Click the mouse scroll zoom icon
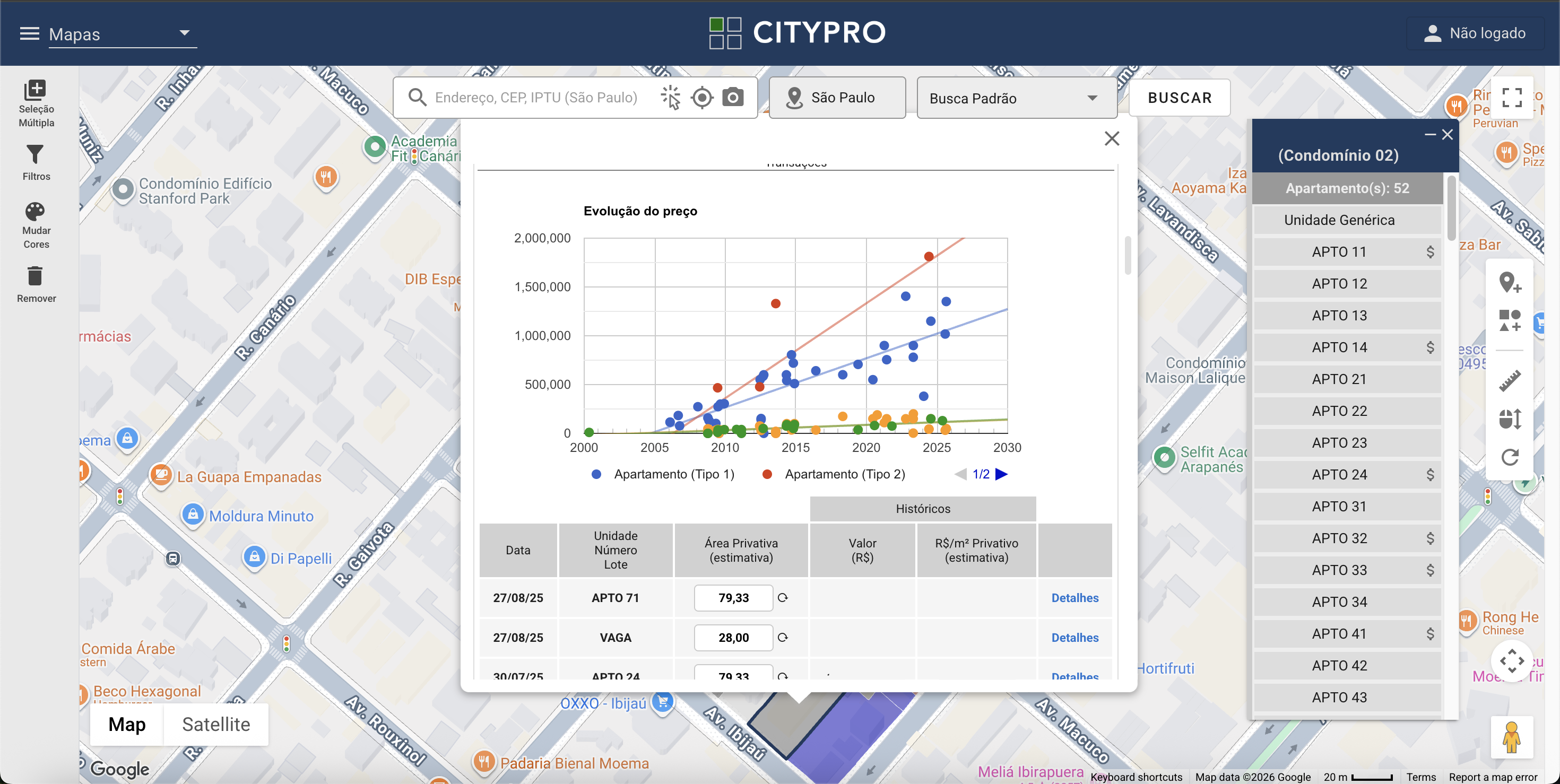This screenshot has width=1560, height=784. [1510, 419]
